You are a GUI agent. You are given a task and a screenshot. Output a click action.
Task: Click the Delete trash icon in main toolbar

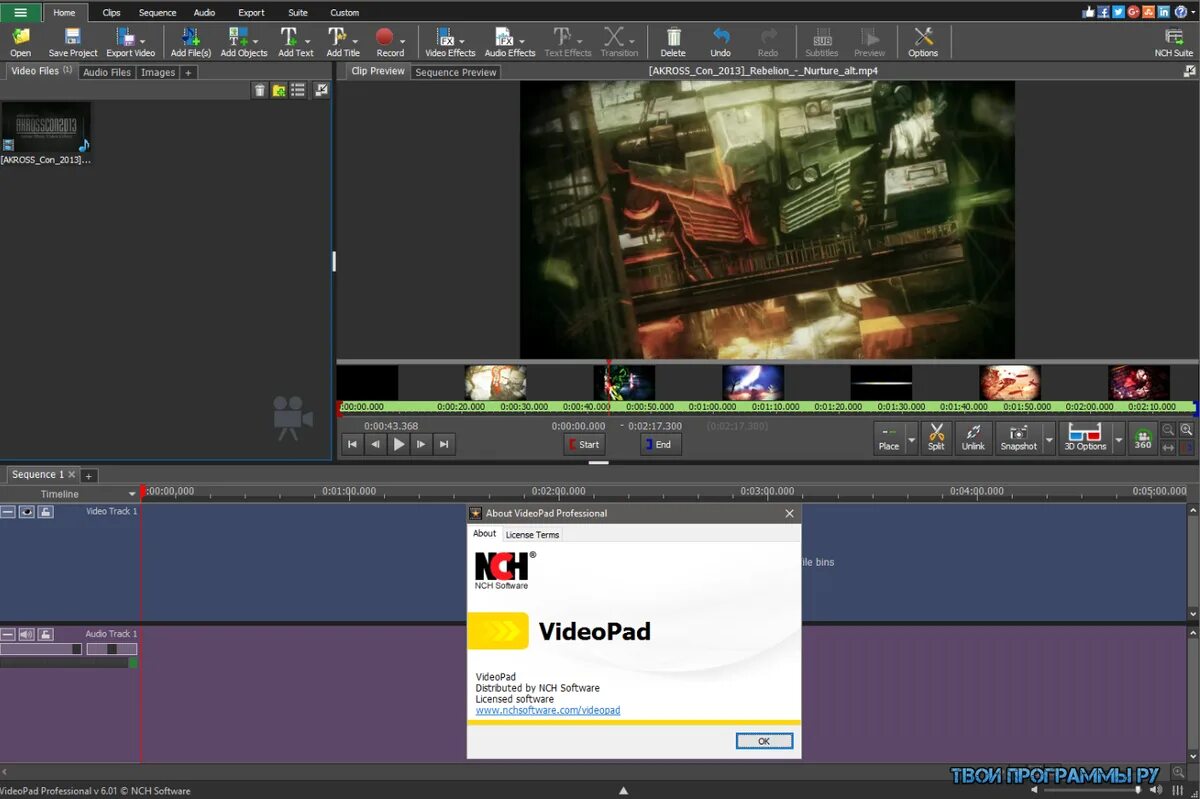[x=673, y=41]
